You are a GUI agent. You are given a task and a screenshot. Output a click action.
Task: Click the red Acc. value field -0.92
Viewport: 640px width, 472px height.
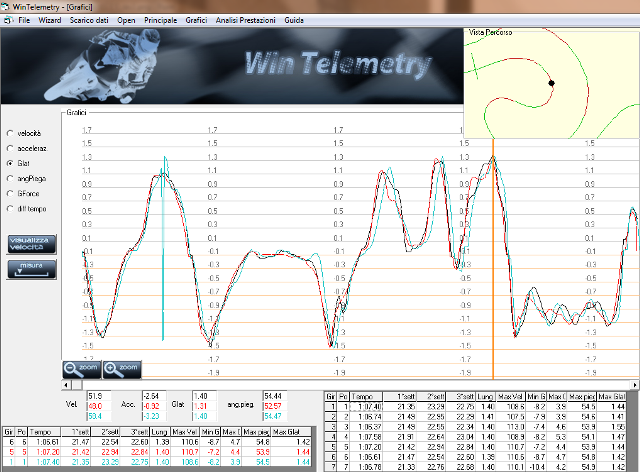154,406
